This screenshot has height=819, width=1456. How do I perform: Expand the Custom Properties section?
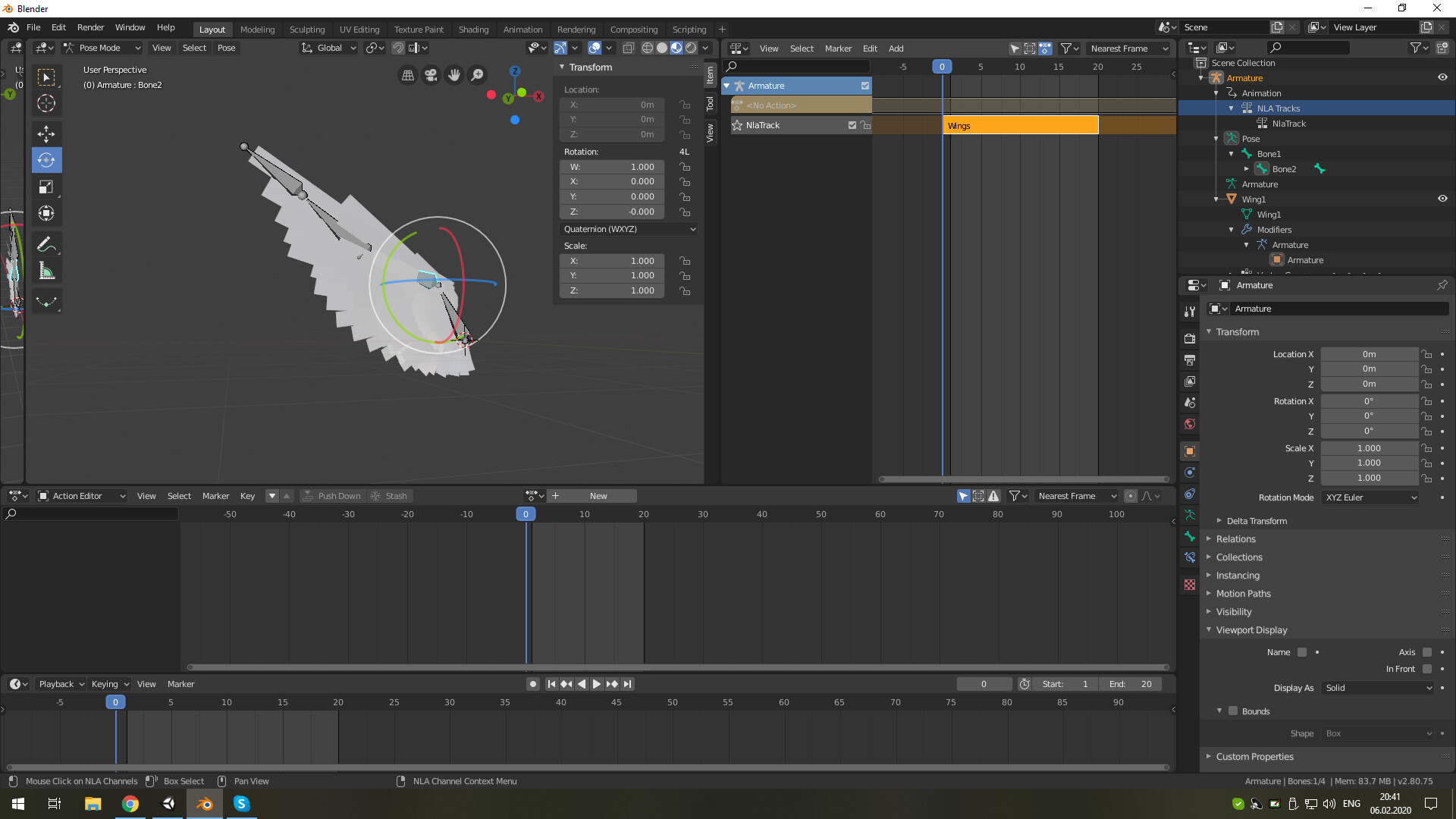pos(1255,757)
